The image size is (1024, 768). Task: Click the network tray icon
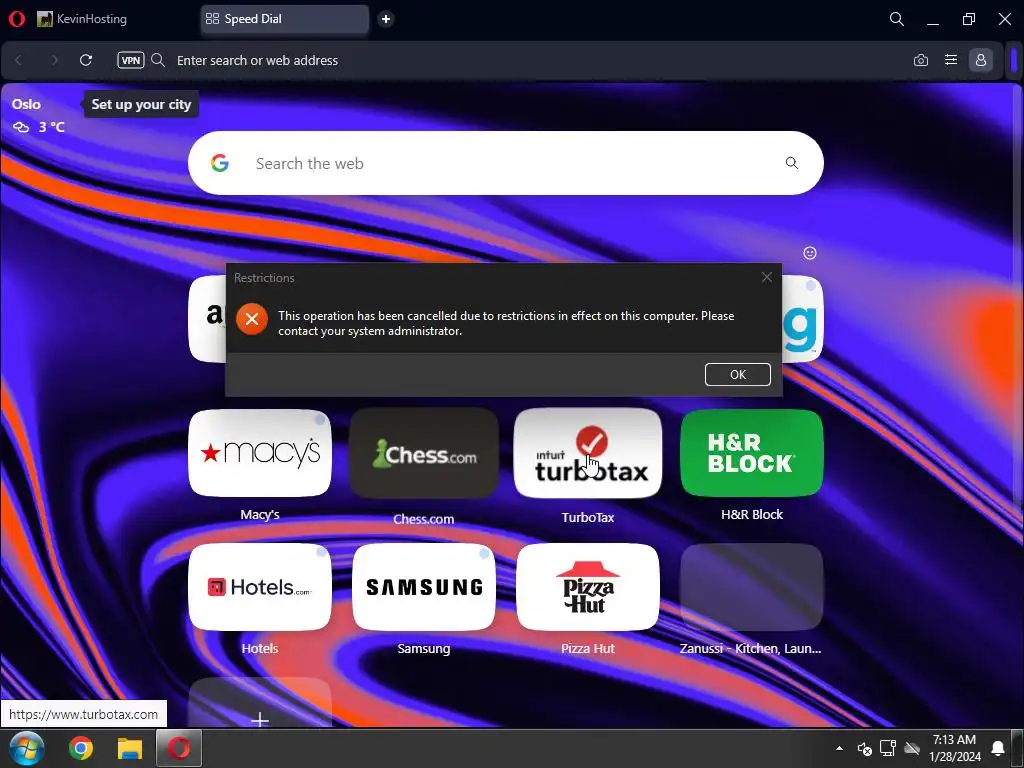(x=888, y=748)
